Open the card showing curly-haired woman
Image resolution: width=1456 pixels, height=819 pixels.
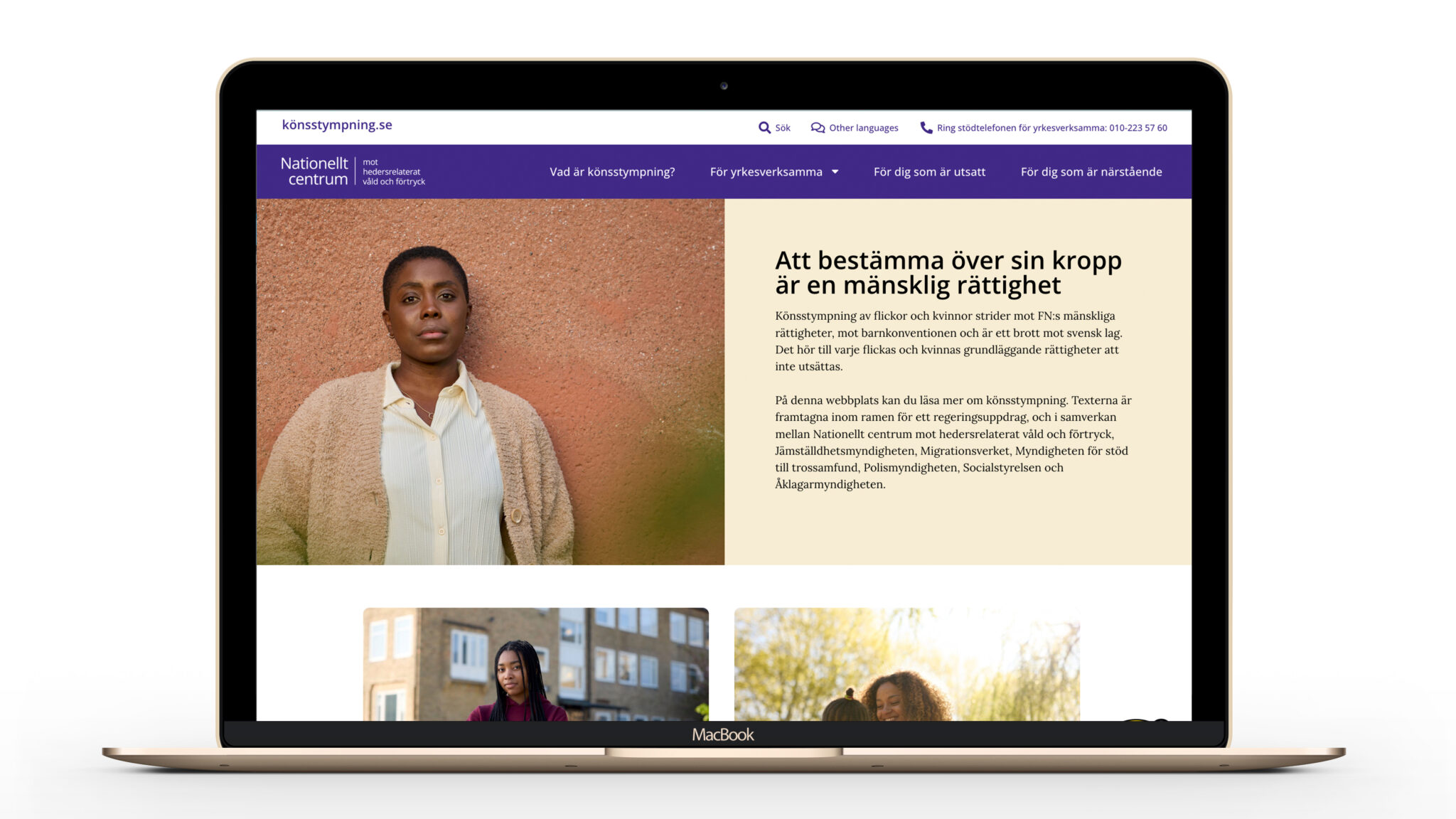(x=906, y=664)
